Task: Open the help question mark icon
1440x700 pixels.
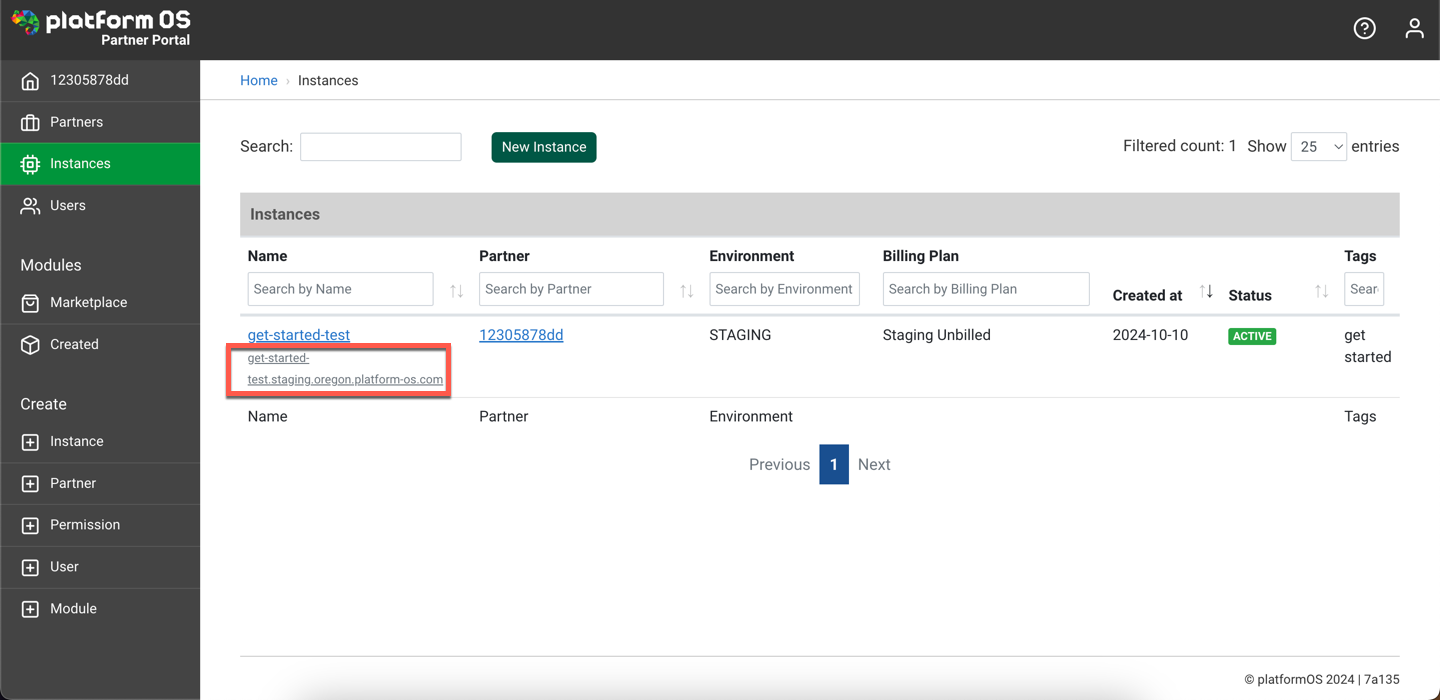Action: [x=1364, y=28]
